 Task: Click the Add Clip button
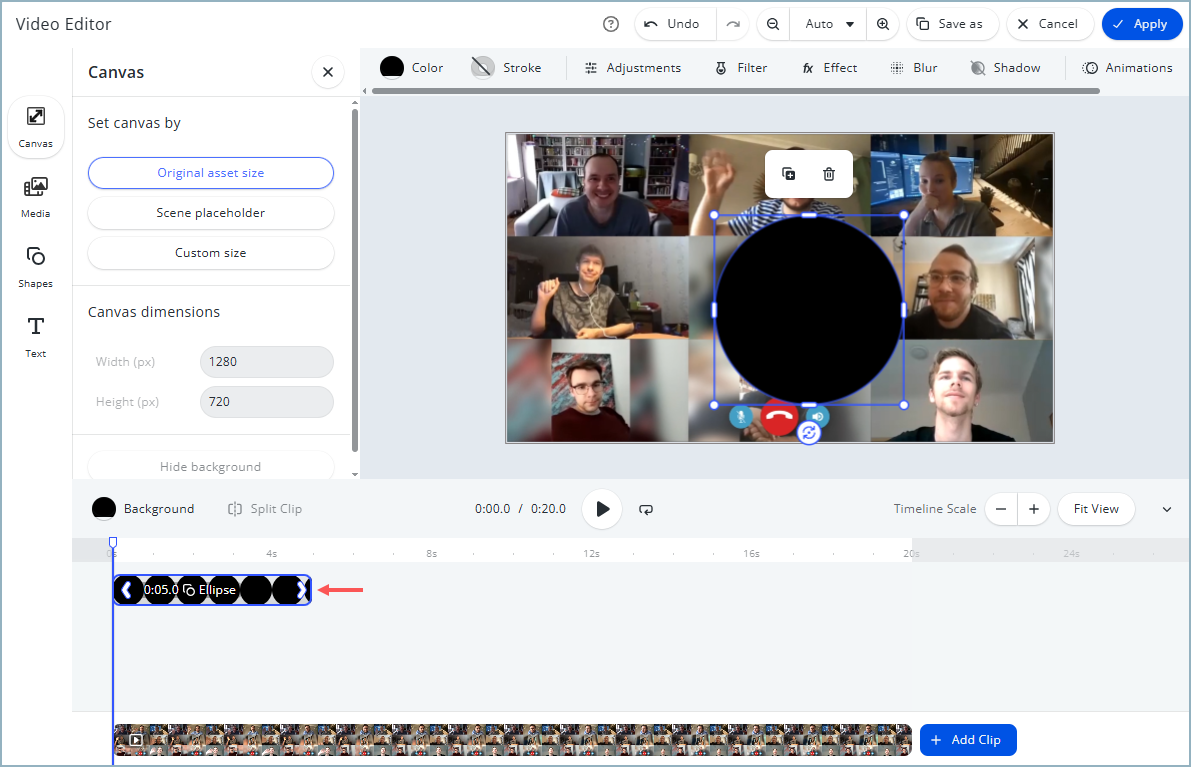[x=967, y=740]
